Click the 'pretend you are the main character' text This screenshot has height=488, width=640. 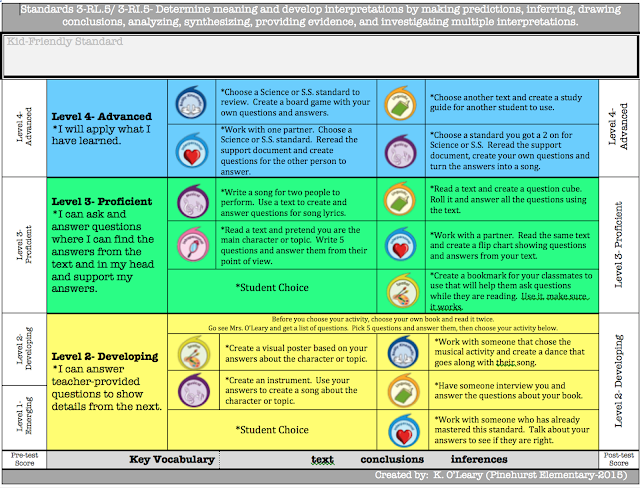[x=294, y=245]
